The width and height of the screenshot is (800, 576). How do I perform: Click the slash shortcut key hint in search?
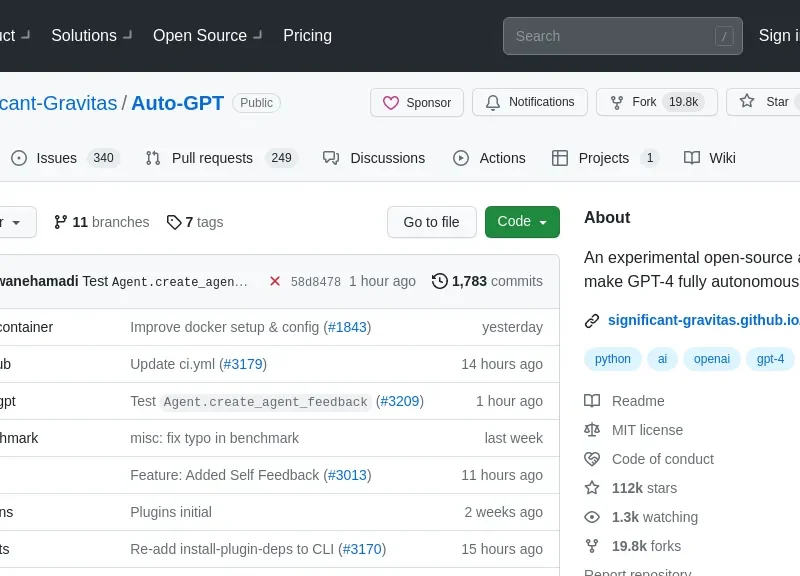tap(724, 36)
